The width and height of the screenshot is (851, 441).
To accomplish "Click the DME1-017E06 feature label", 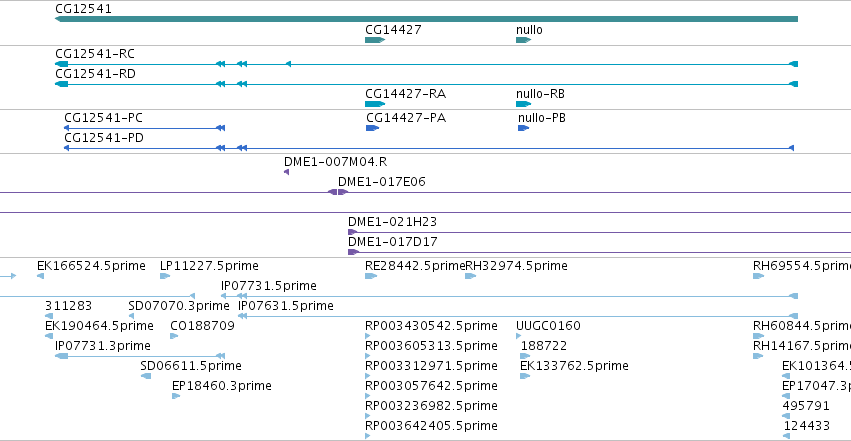I will 382,182.
